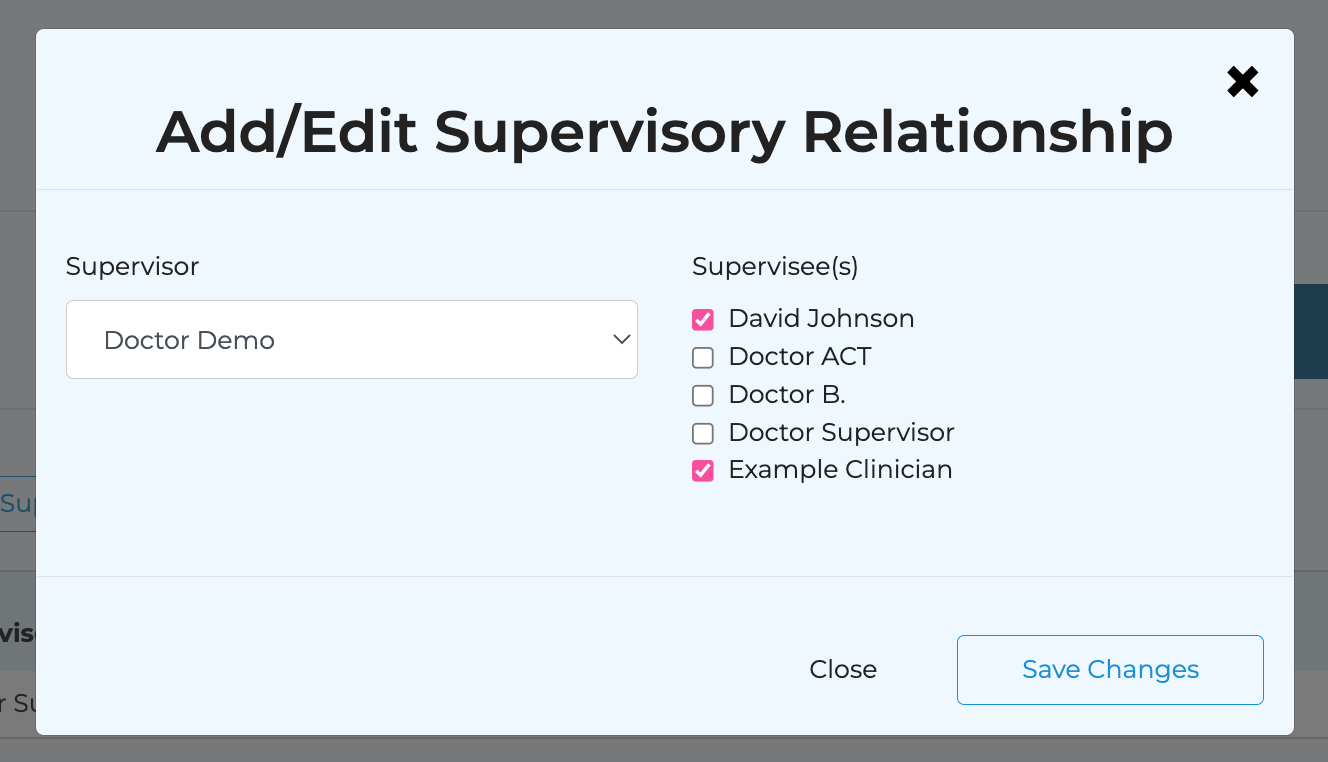The width and height of the screenshot is (1328, 762).
Task: Click the dark blue button behind dialog
Action: pos(1310,331)
